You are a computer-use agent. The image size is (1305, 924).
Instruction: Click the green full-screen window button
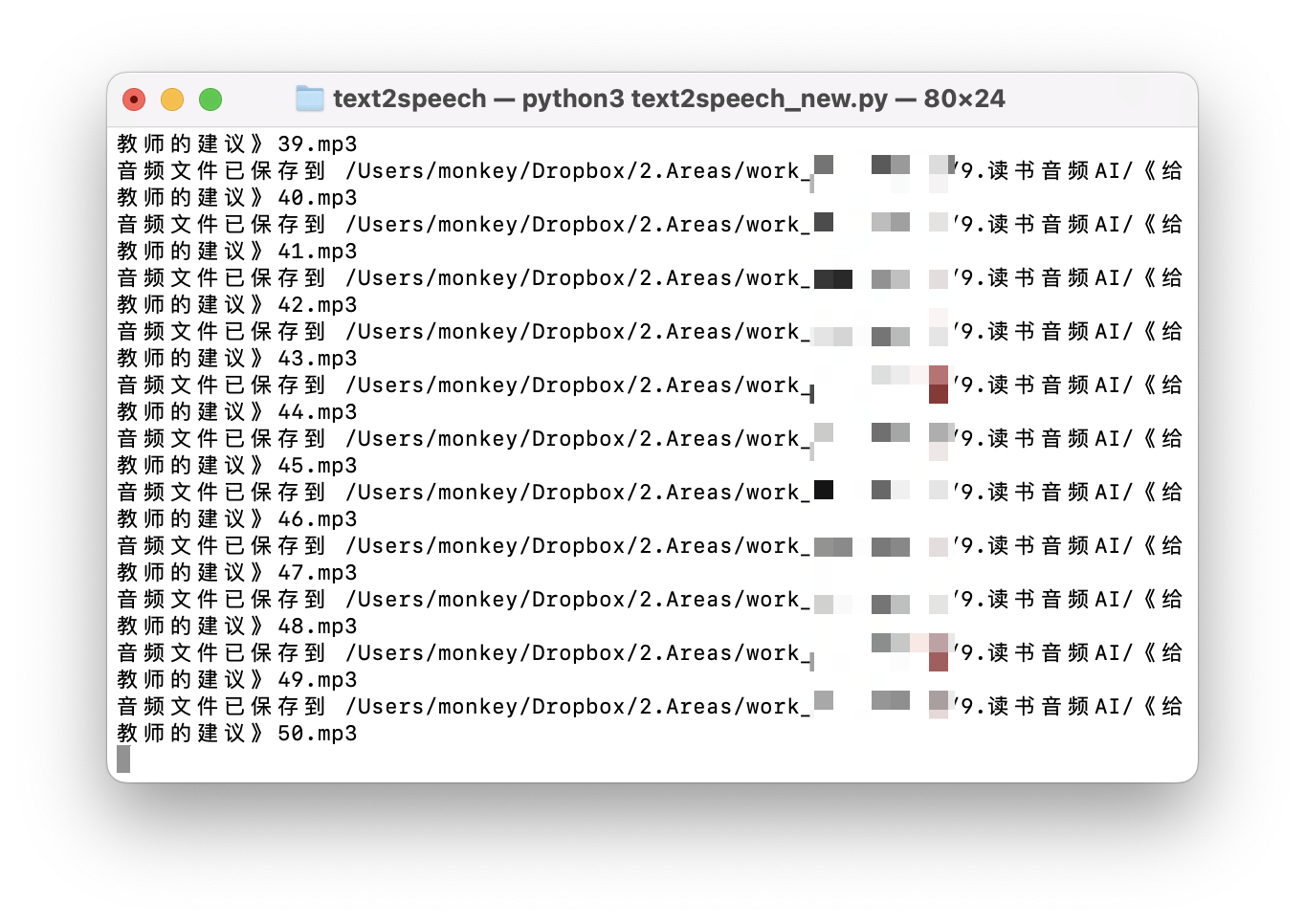pyautogui.click(x=210, y=99)
